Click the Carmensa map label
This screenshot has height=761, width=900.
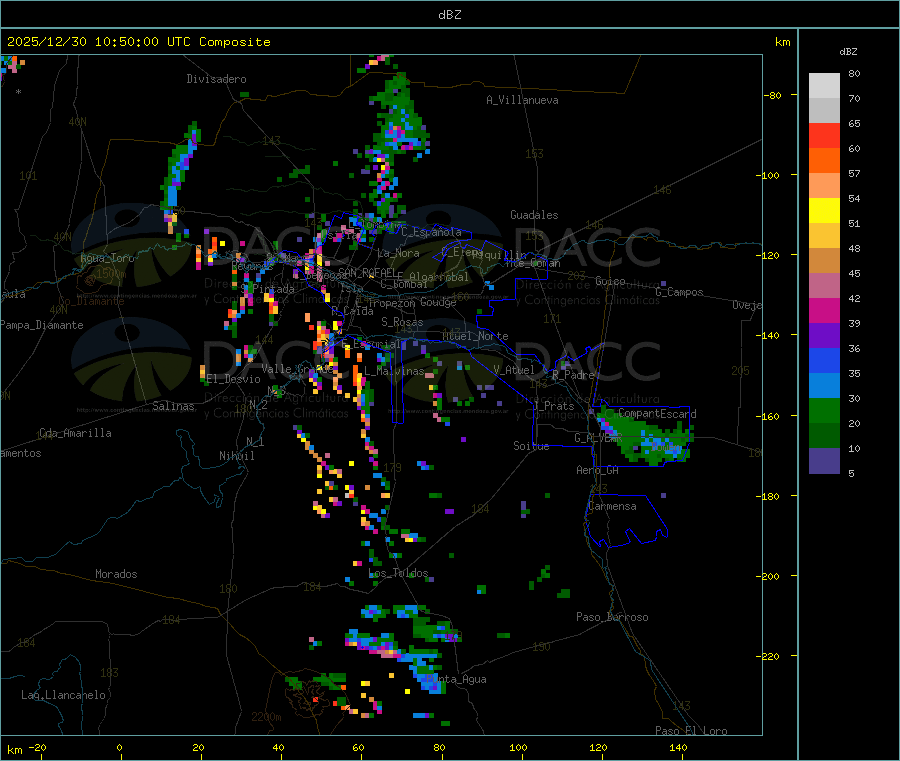[612, 507]
